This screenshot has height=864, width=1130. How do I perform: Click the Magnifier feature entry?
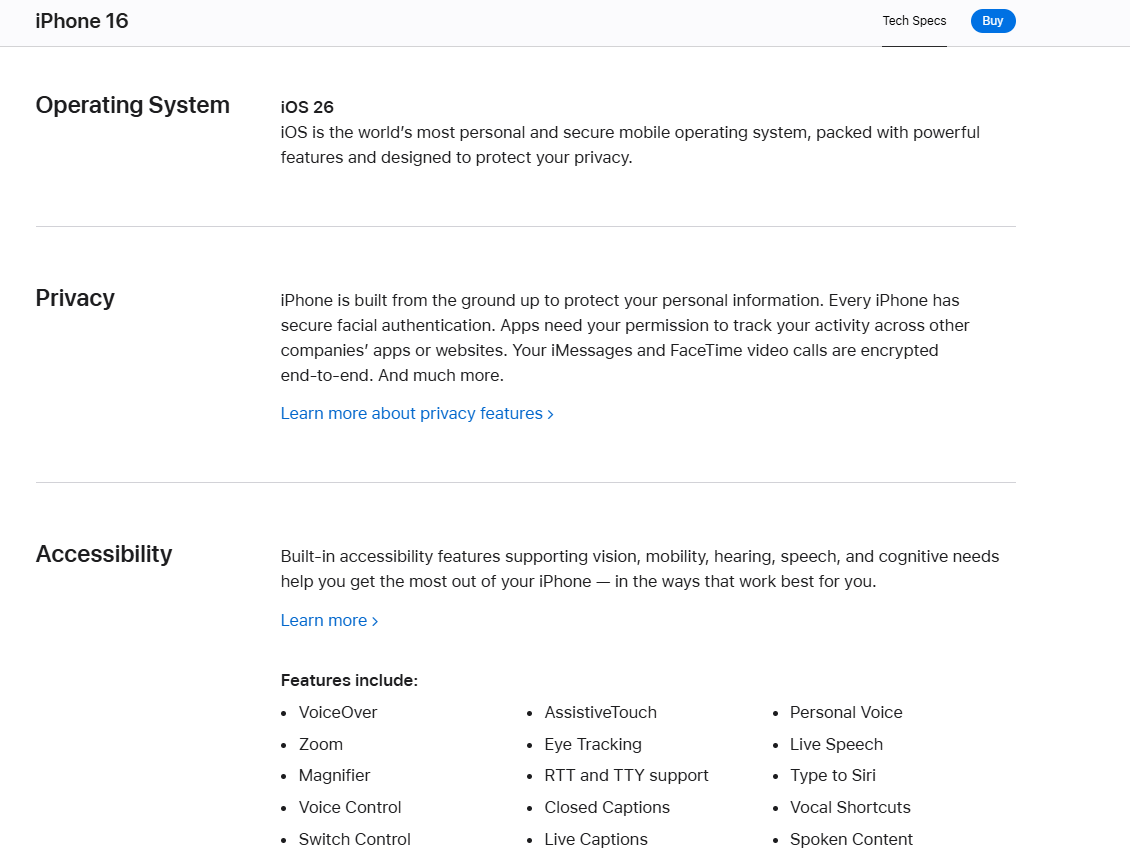(334, 776)
